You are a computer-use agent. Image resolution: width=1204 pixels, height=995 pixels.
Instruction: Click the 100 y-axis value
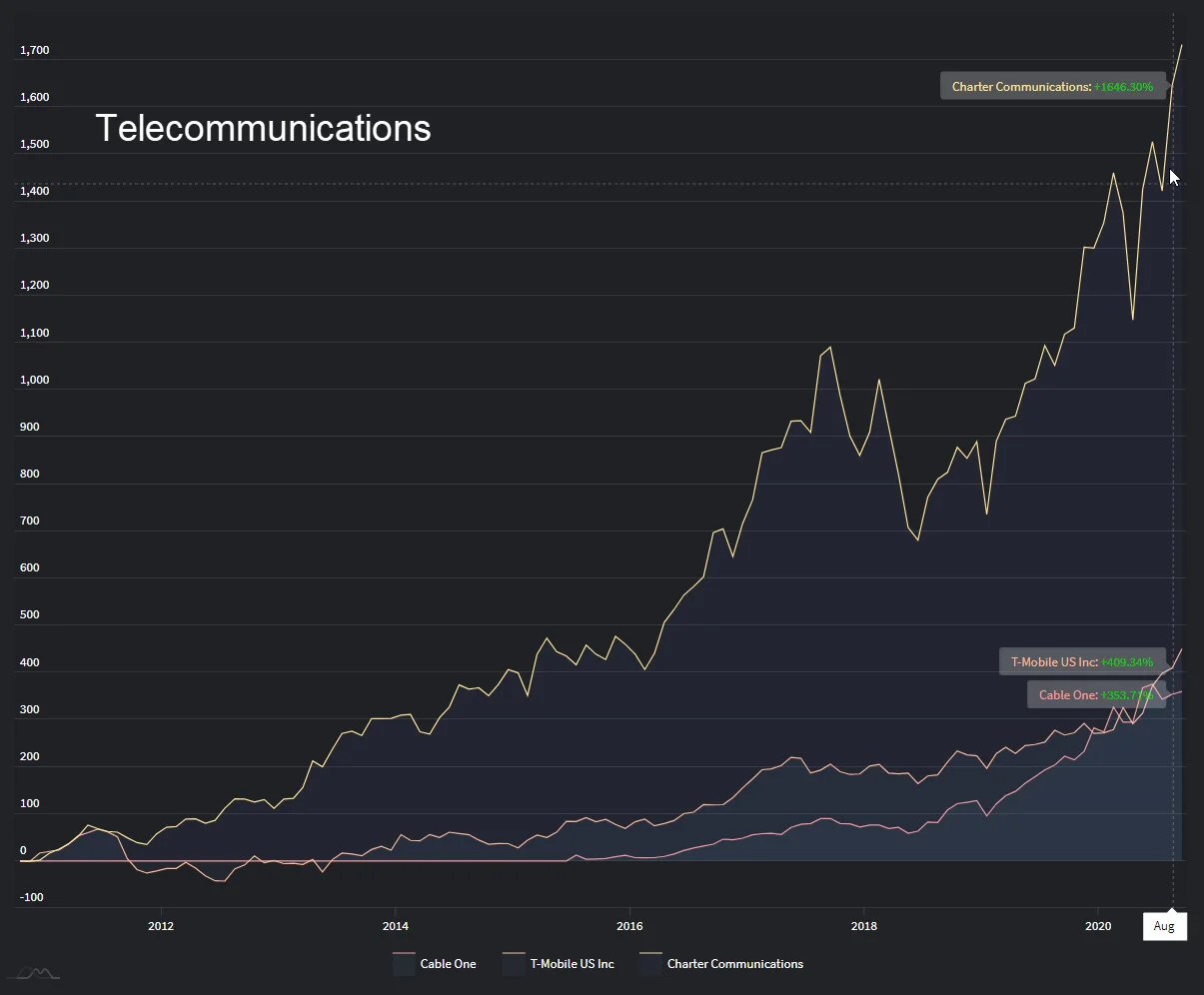30,803
